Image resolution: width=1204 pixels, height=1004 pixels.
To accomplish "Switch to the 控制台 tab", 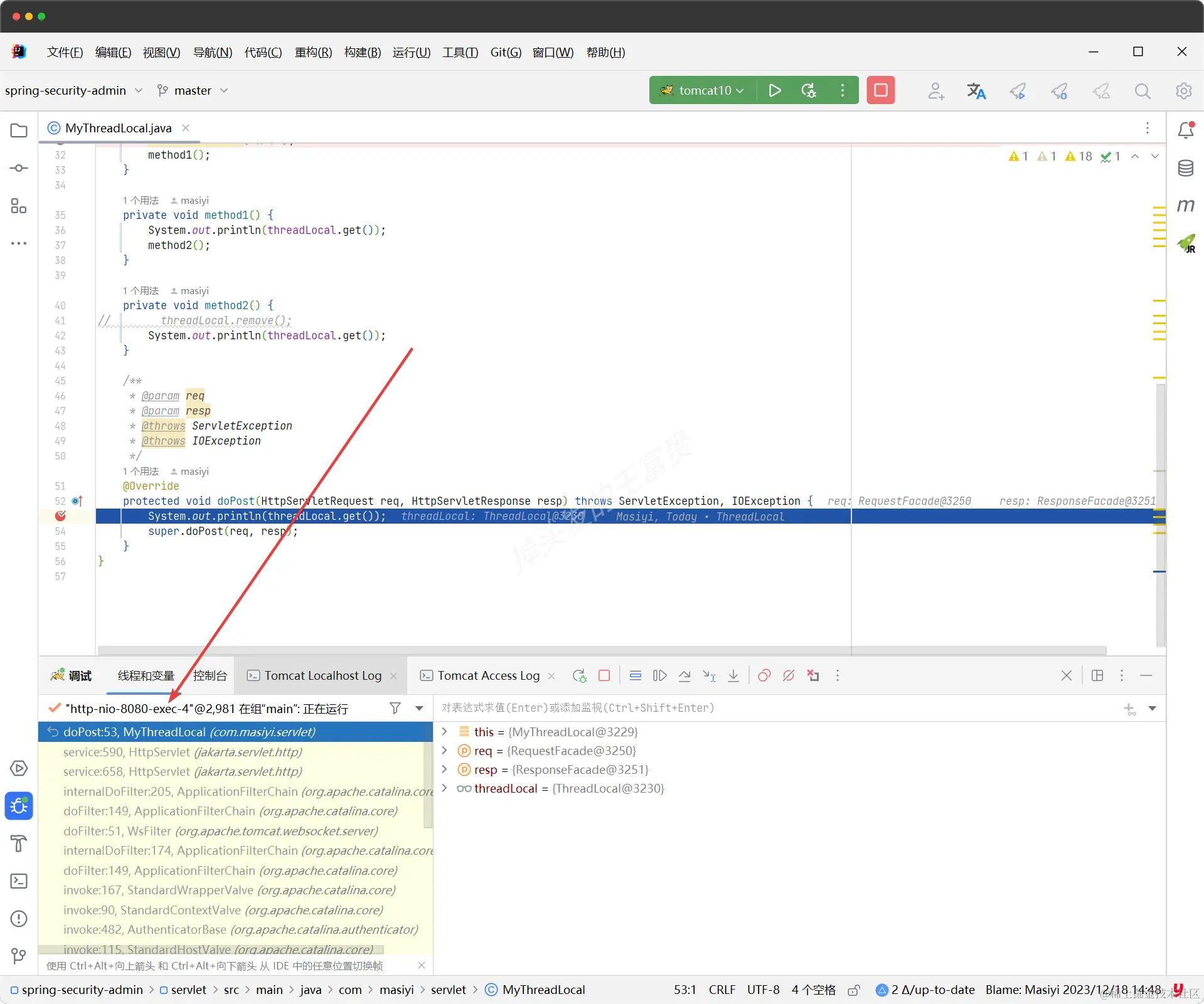I will pos(210,675).
